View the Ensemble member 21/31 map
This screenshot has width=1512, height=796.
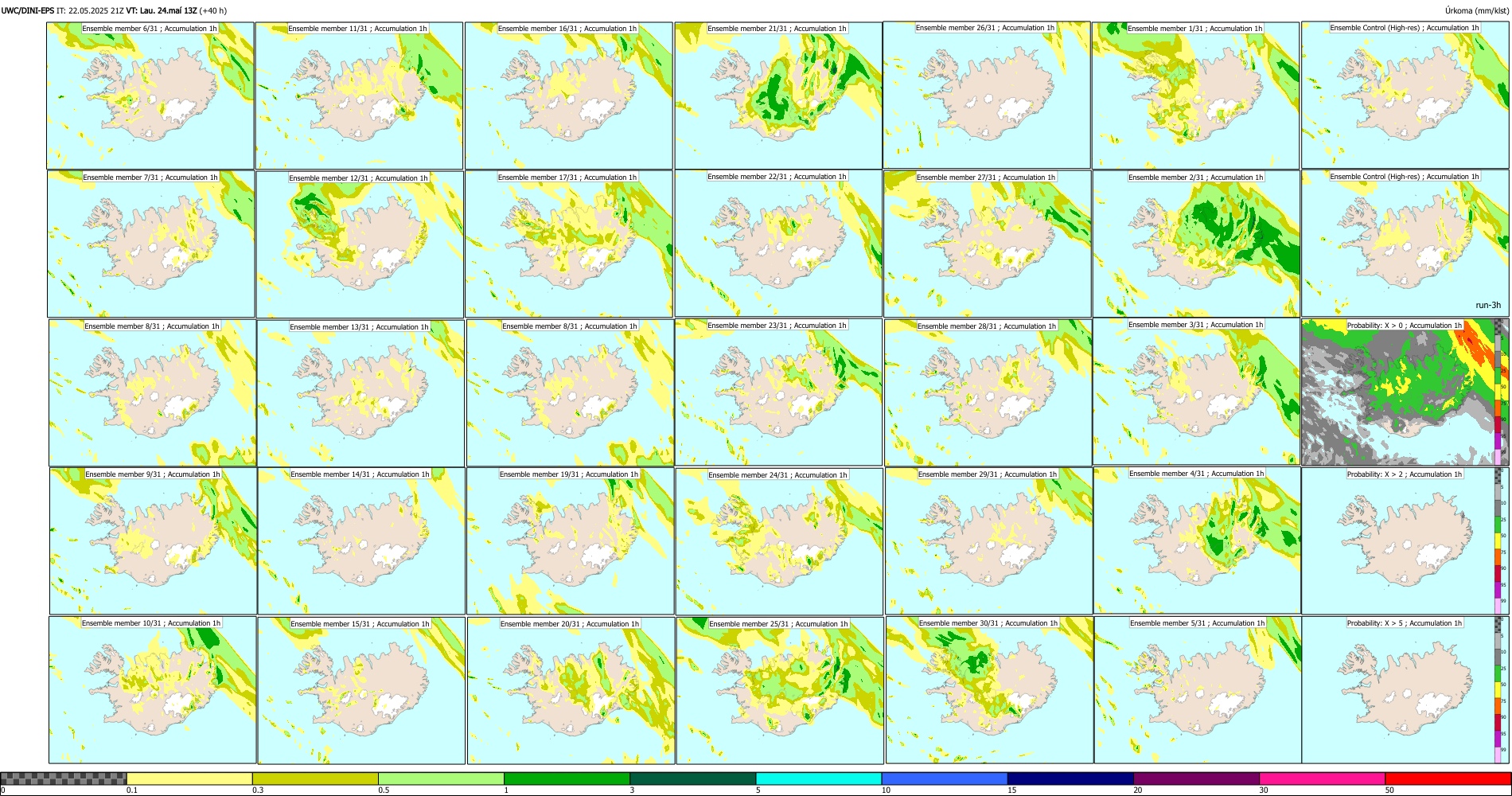pyautogui.click(x=778, y=96)
